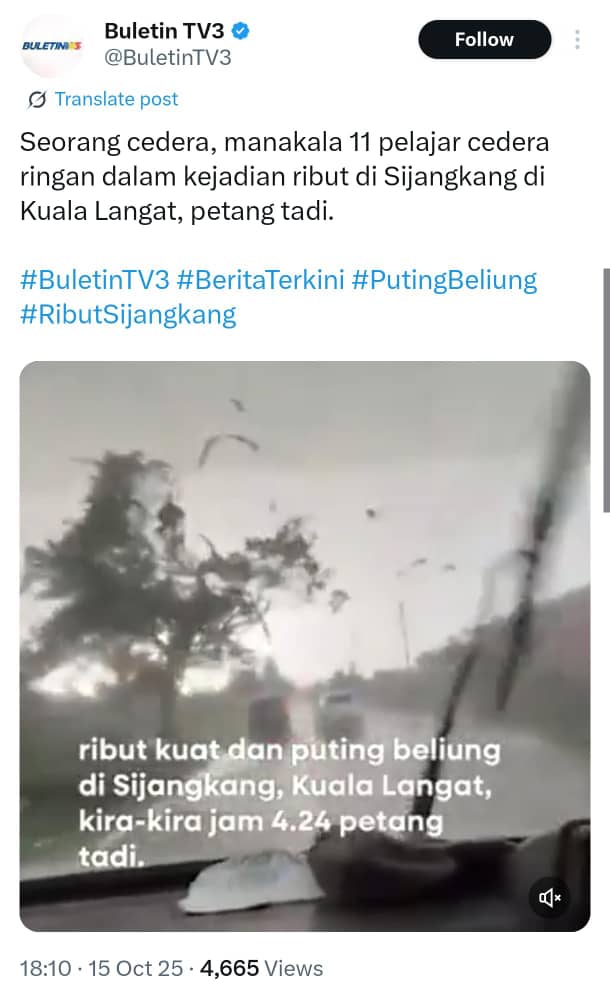Click the @BuletinTV3 handle
The width and height of the screenshot is (610, 995).
(x=168, y=58)
